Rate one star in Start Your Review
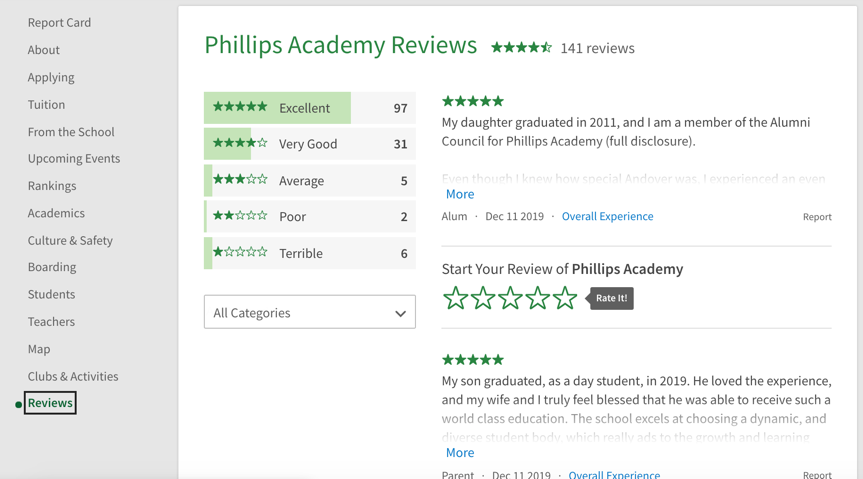Viewport: 863px width, 479px height. (x=455, y=298)
